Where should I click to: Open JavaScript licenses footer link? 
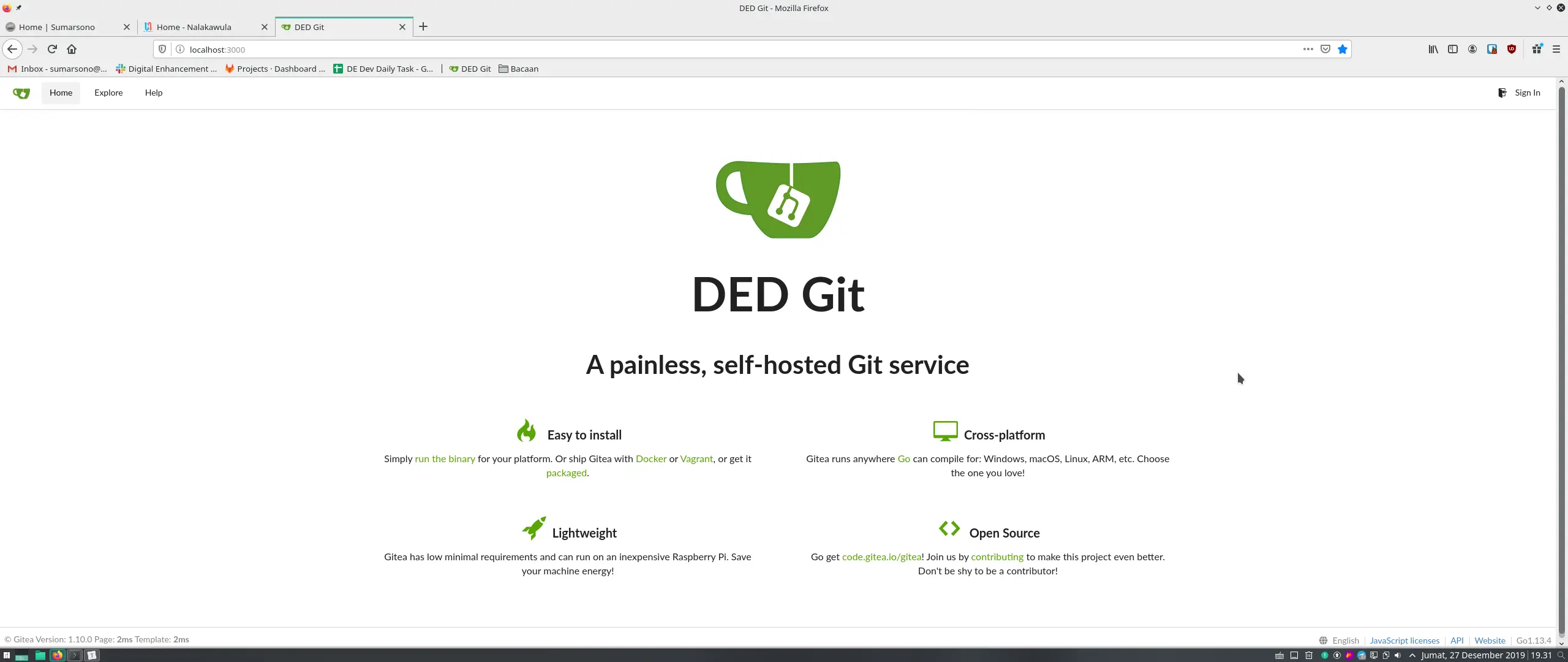1404,641
